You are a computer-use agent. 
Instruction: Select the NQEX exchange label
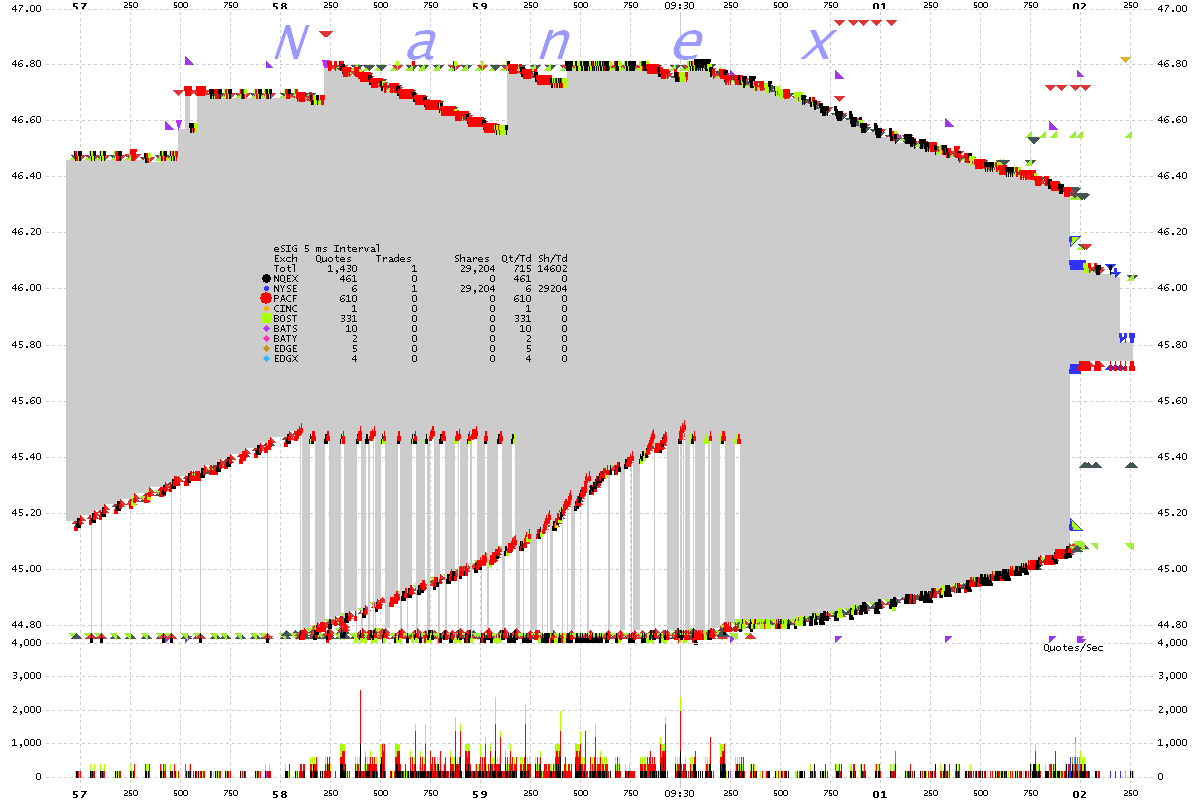pos(286,278)
